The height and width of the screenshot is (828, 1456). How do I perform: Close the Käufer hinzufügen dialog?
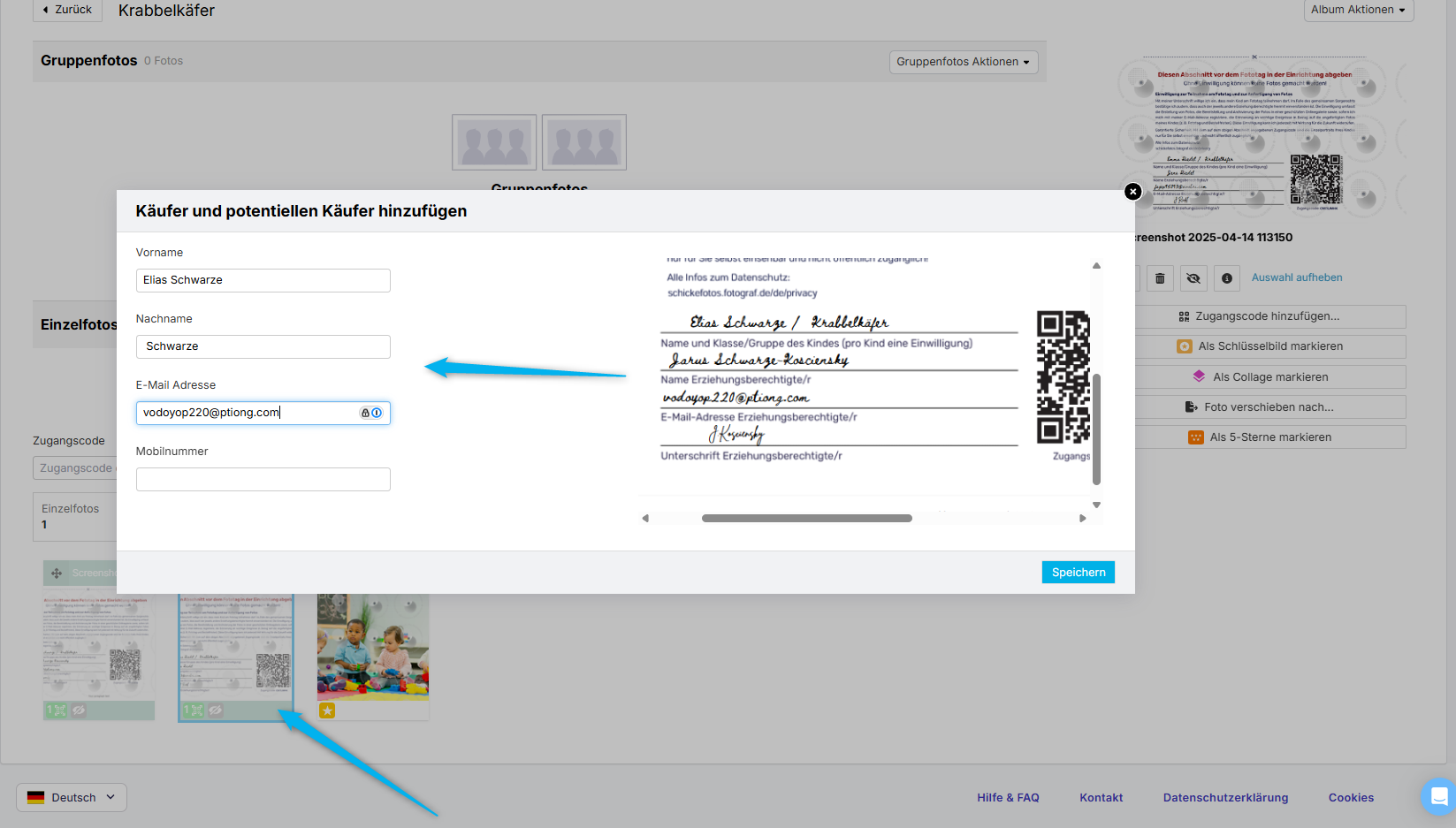[1132, 192]
